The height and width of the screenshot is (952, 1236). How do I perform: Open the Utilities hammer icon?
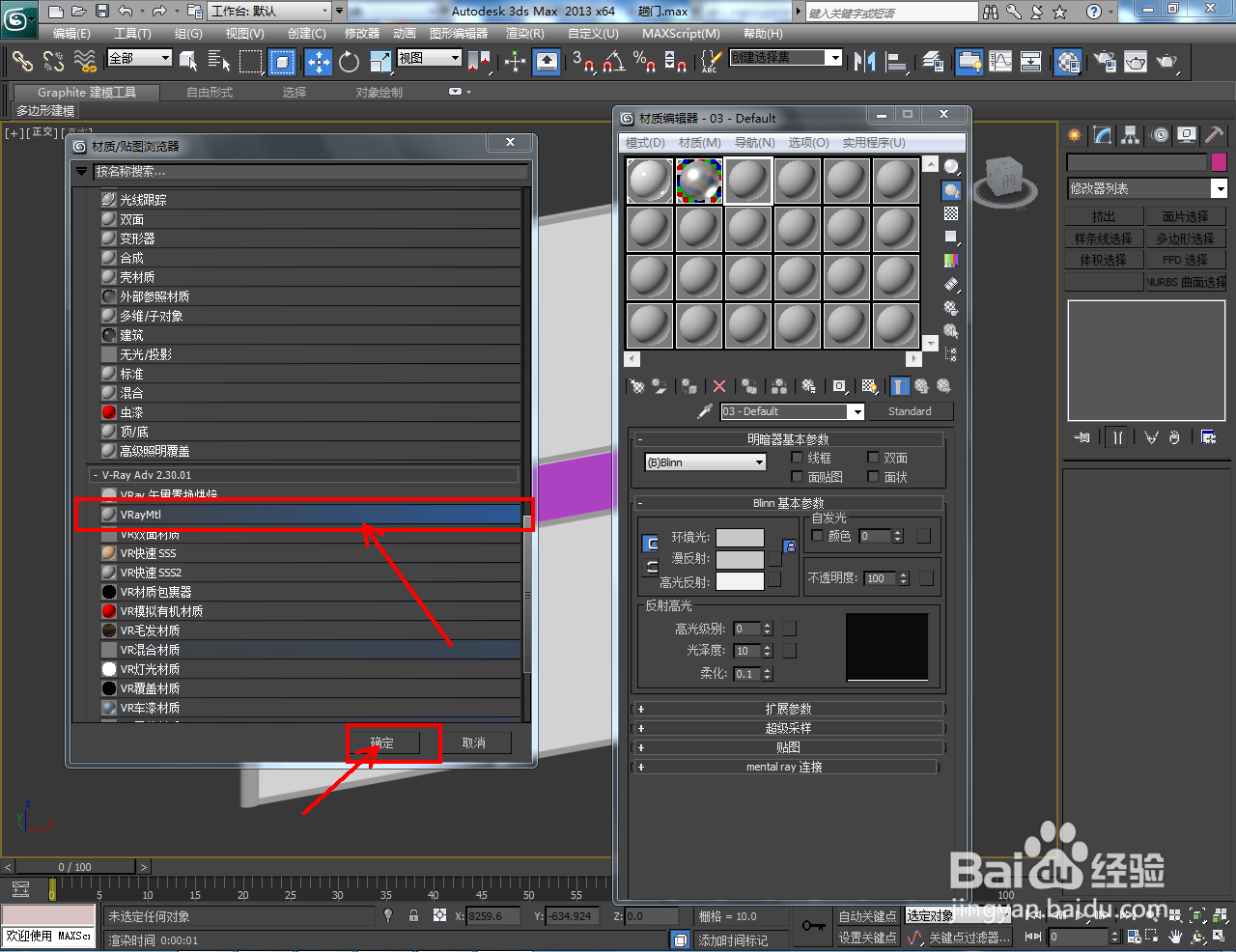click(1214, 135)
